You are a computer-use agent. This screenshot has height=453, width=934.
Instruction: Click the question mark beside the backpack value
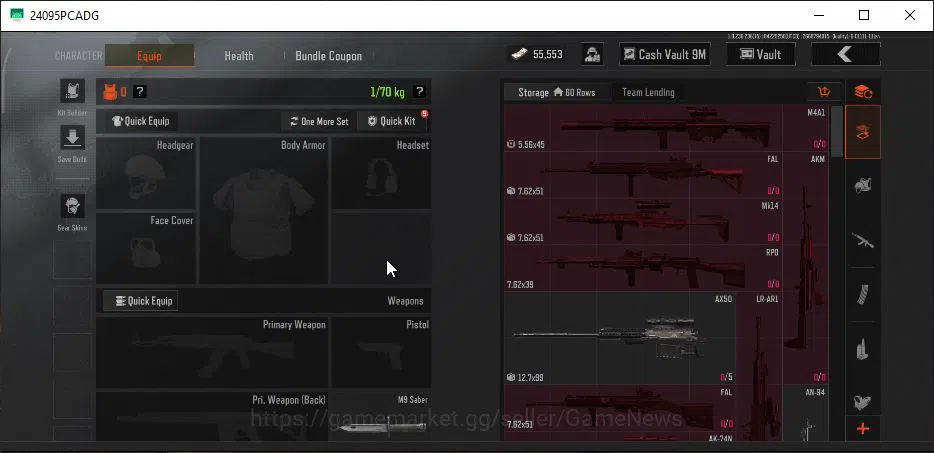139,92
